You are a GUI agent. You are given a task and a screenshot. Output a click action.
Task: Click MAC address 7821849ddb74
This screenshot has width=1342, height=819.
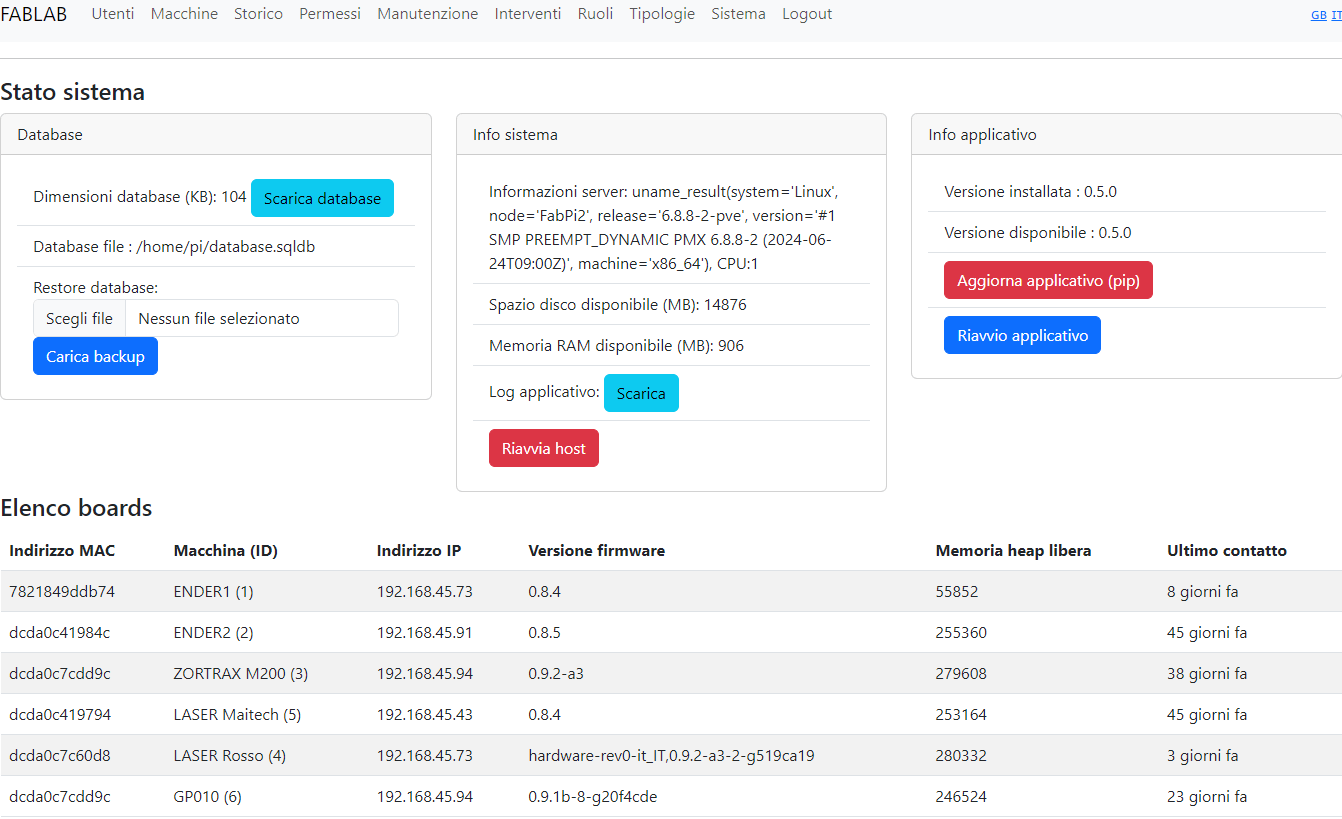tap(62, 591)
